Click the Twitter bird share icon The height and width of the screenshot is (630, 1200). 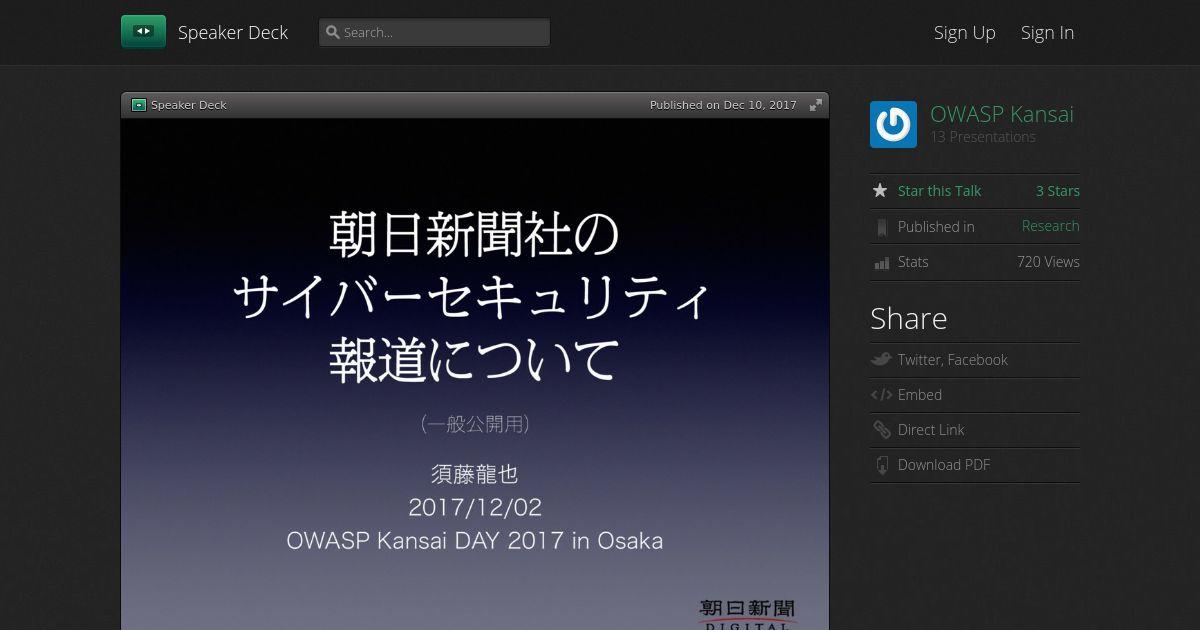(881, 360)
